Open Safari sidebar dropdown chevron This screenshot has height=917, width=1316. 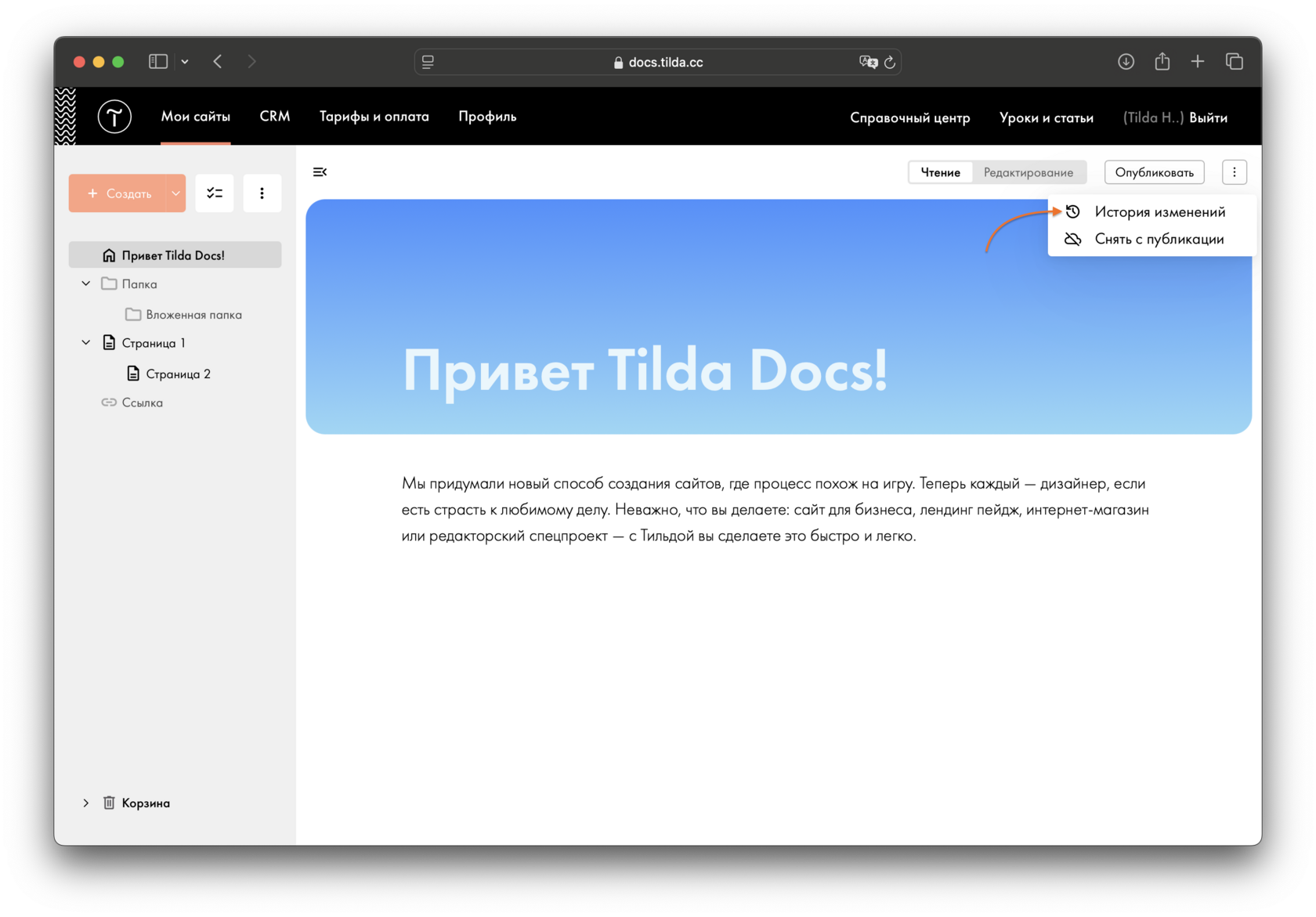[185, 61]
